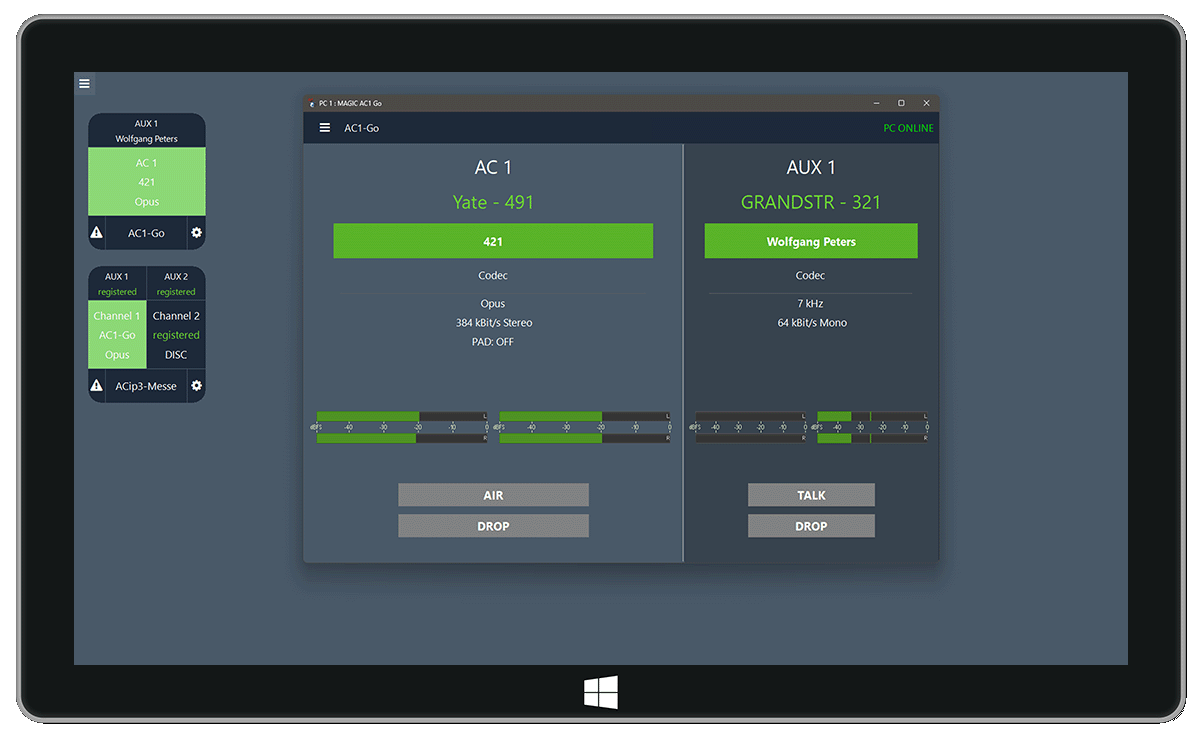Toggle AIR button for AC 1
This screenshot has width=1200, height=735.
click(493, 495)
